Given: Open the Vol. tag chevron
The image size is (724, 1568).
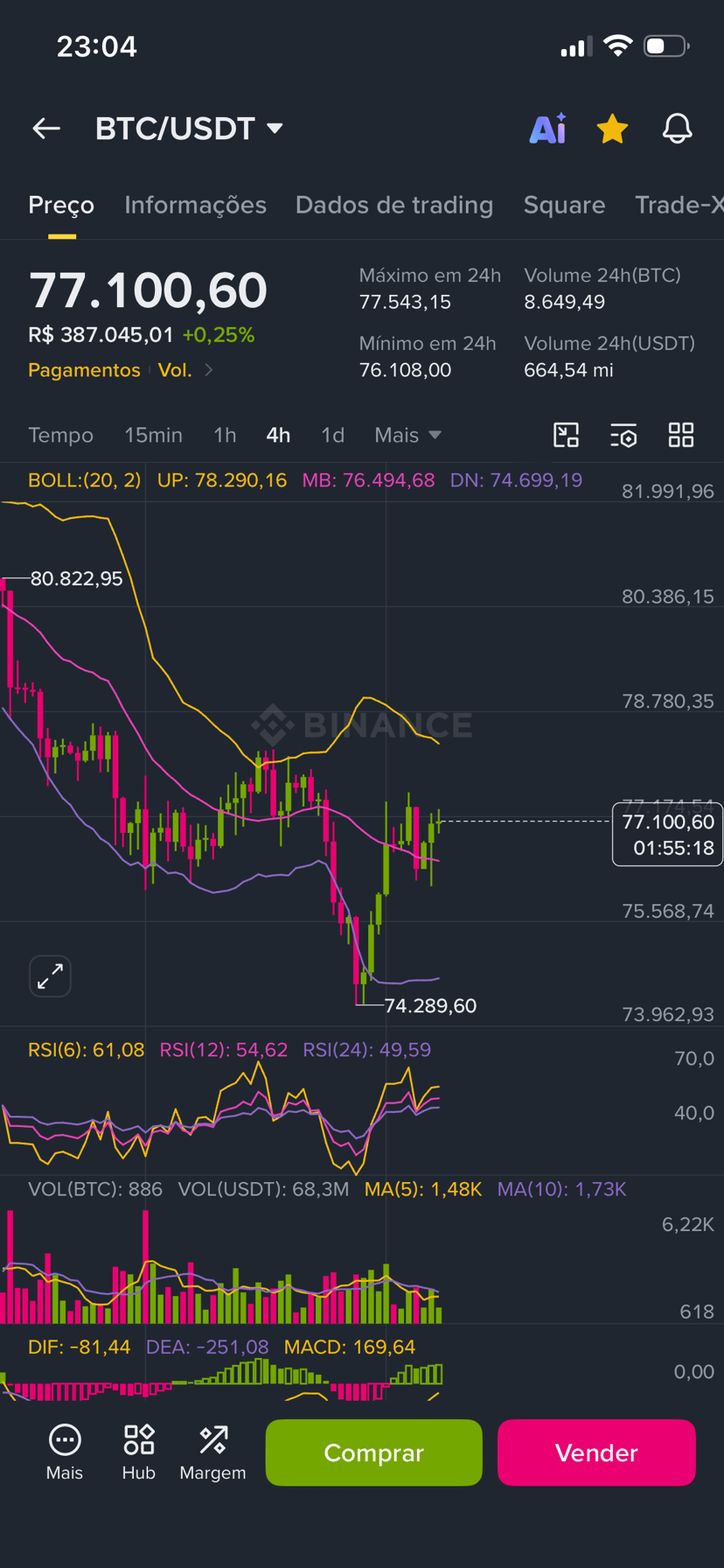Looking at the screenshot, I should point(208,370).
